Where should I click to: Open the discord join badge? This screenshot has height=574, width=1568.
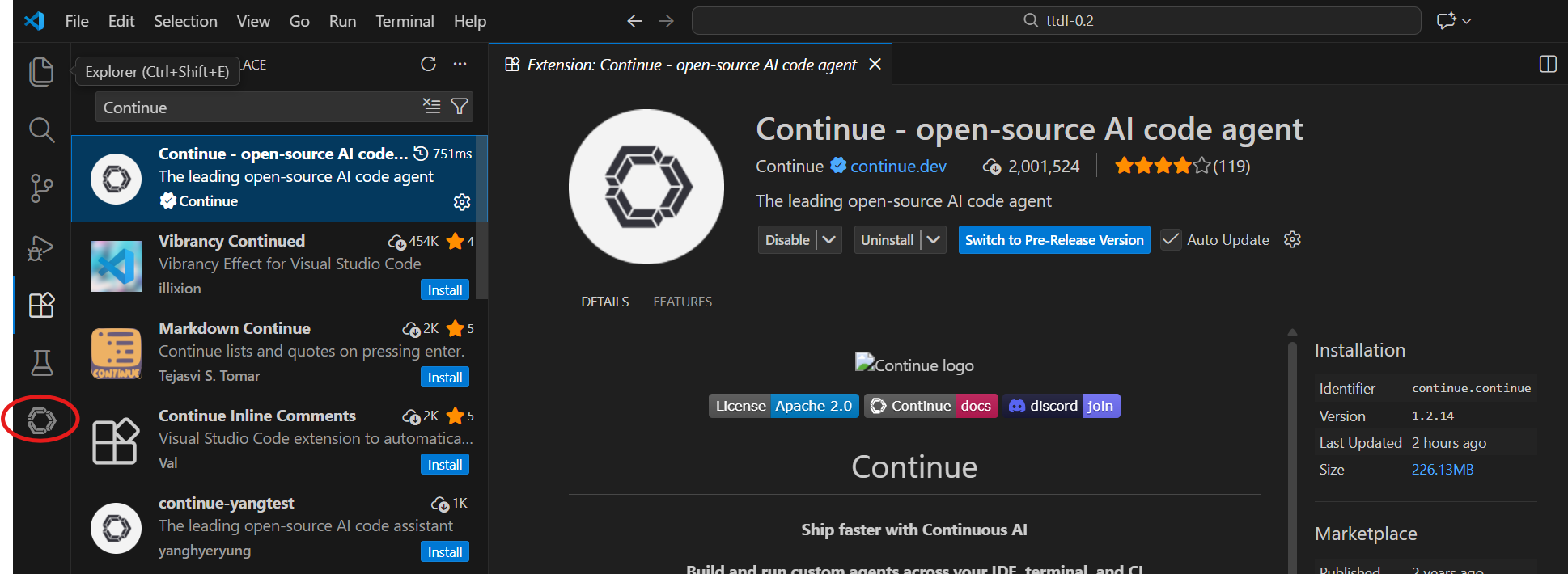coord(1062,406)
